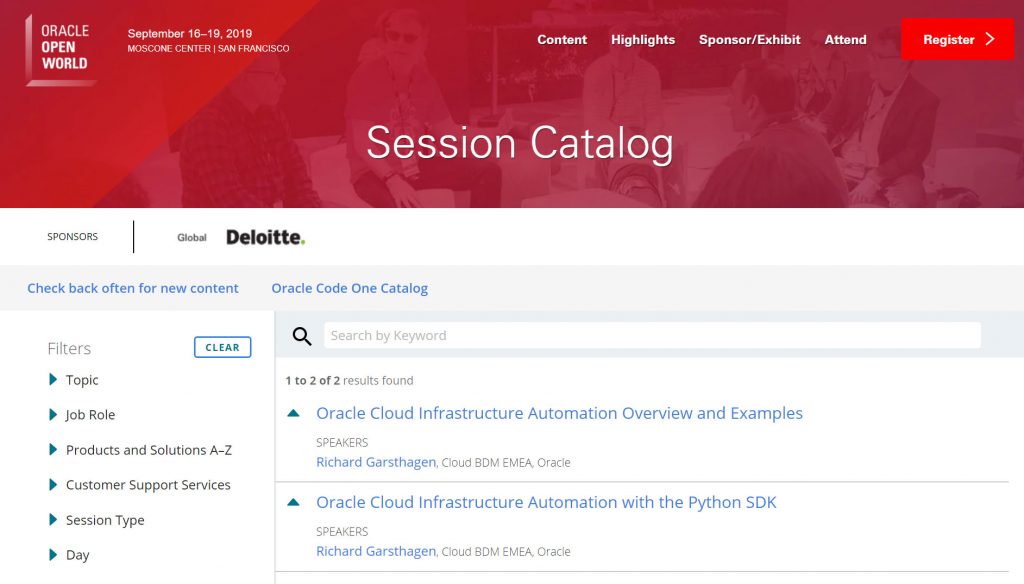
Task: Open Richard Garsthagen's first speaker link
Action: point(376,462)
